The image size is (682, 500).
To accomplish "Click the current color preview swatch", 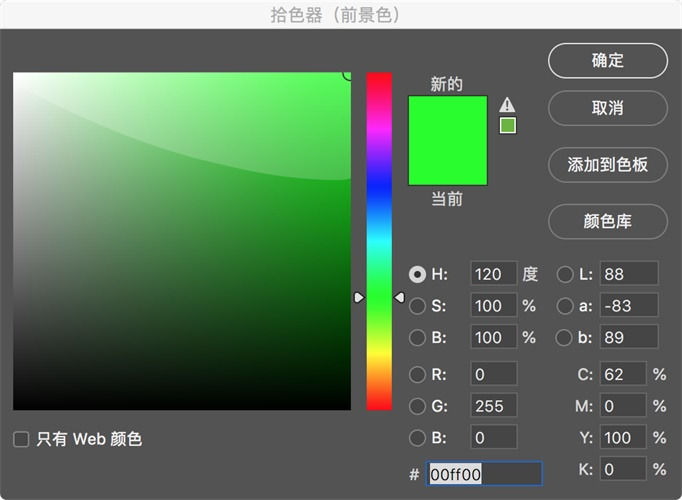I will tap(447, 164).
